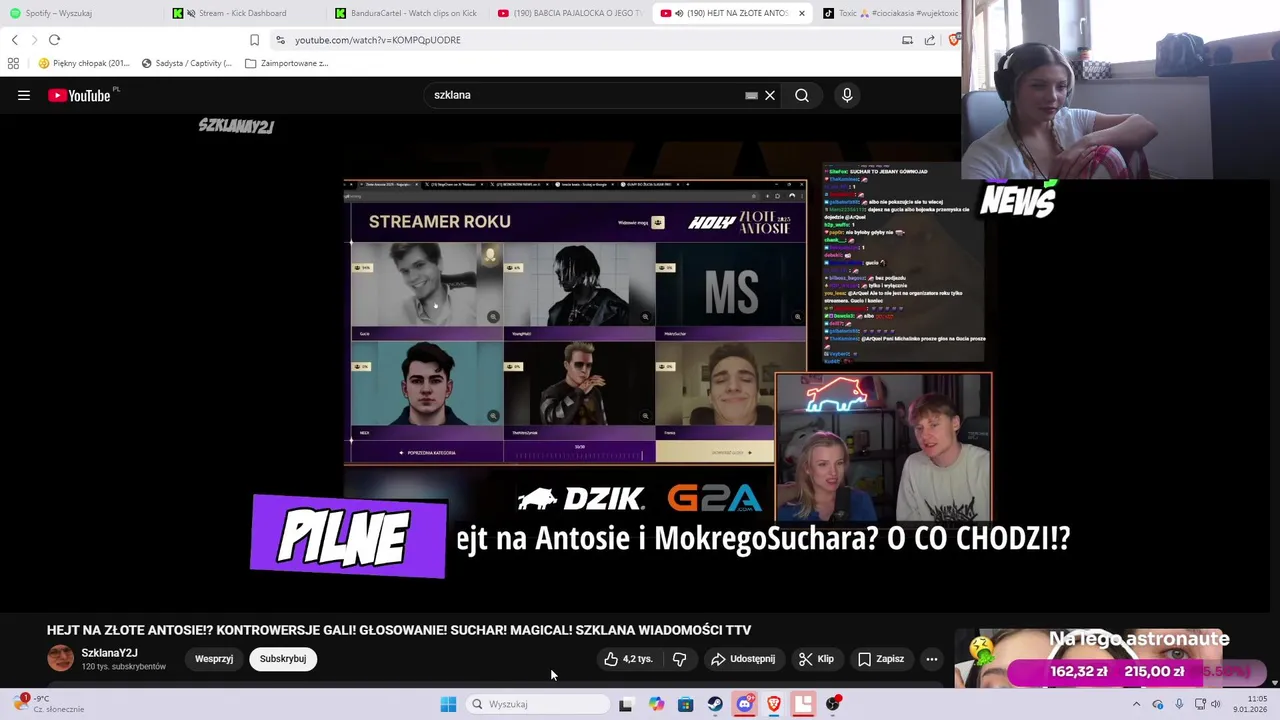1280x720 pixels.
Task: Click the video title text
Action: (399, 630)
